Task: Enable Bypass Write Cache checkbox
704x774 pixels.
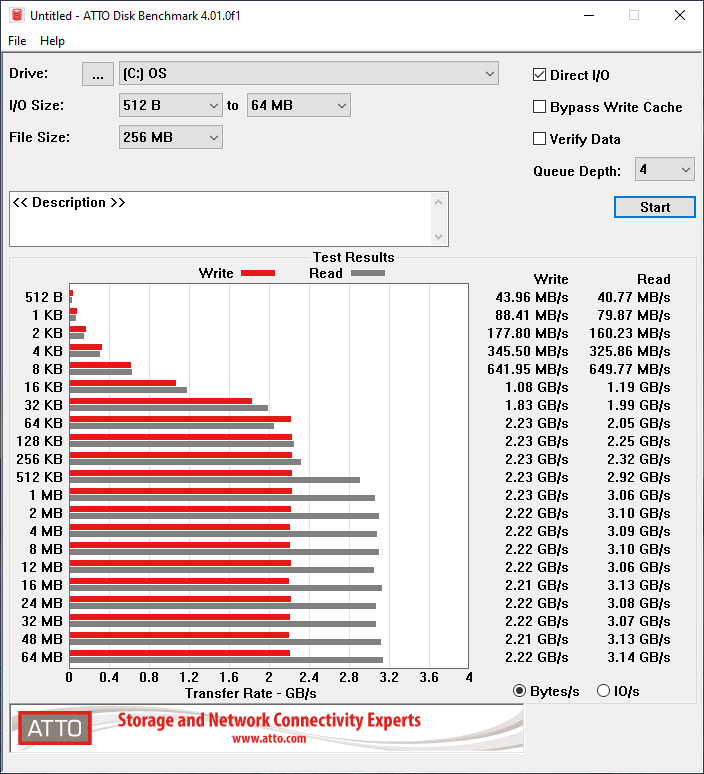Action: coord(539,107)
